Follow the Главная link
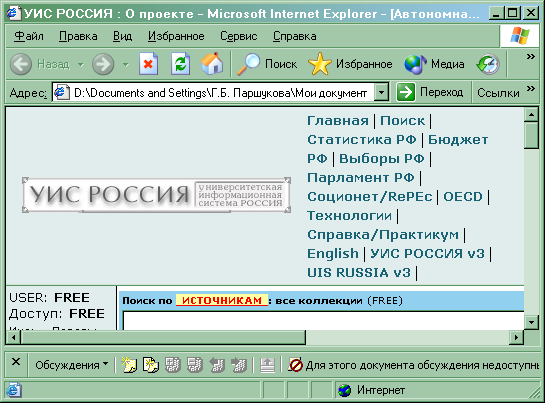The image size is (545, 403). (x=337, y=121)
